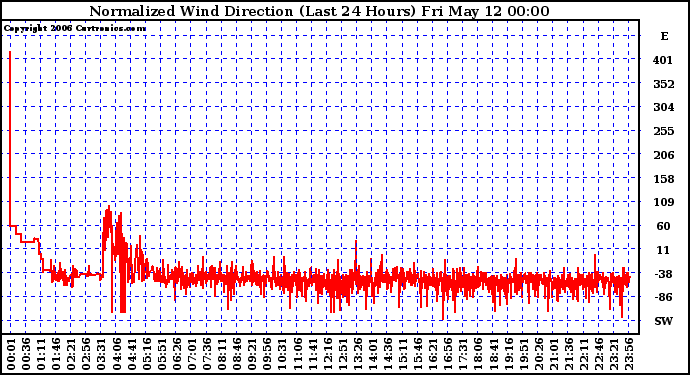
Task: Click the 00:36 time label
Action: click(26, 354)
